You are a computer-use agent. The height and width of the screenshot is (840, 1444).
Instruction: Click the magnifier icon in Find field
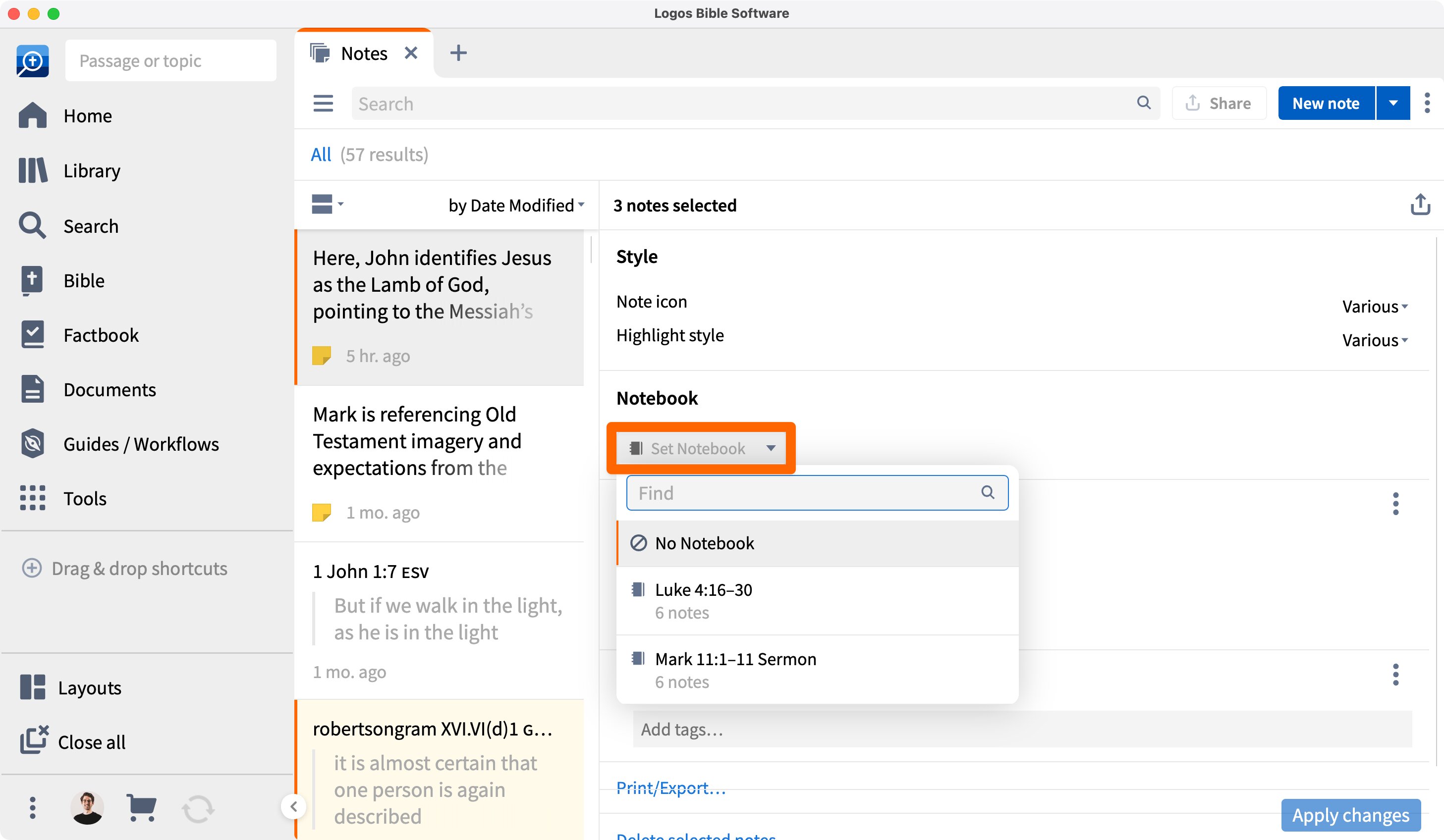point(987,492)
